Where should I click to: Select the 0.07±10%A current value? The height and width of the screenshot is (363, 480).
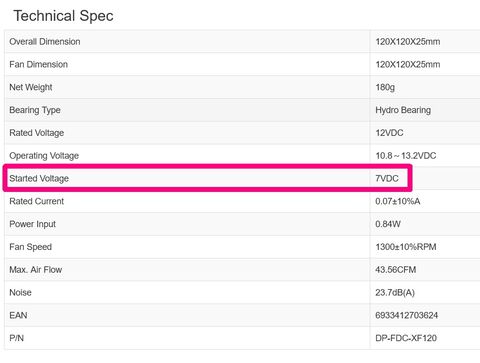(398, 201)
